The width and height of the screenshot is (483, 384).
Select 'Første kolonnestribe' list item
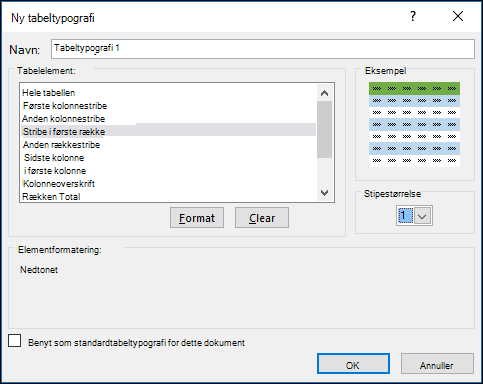[x=168, y=106]
